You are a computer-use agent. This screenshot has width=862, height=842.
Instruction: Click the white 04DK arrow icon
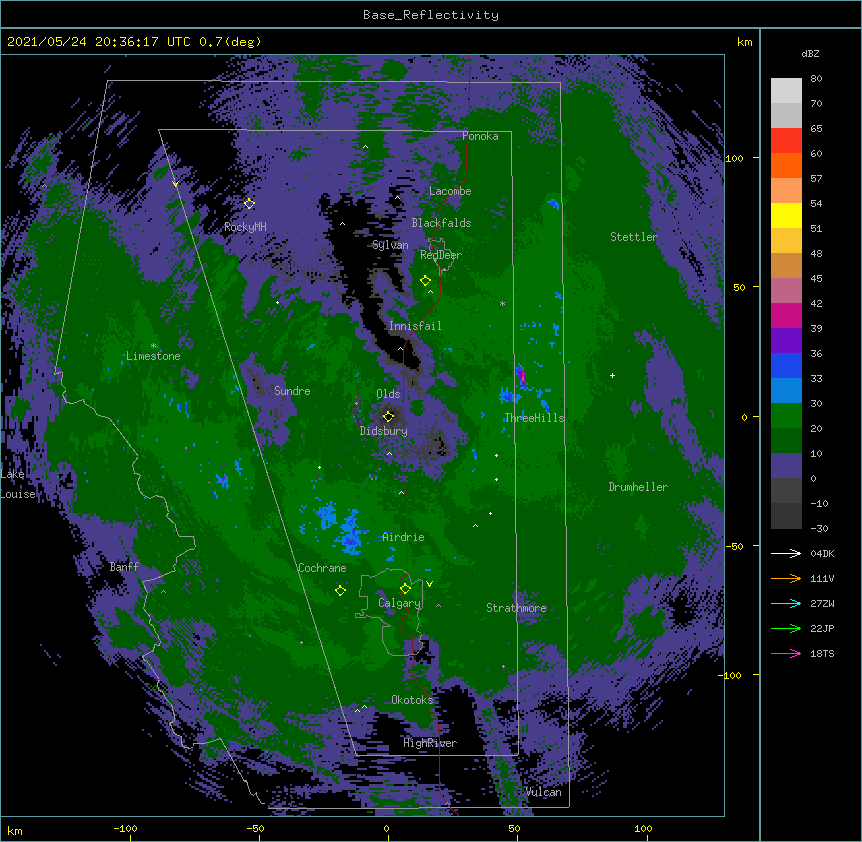pos(786,553)
